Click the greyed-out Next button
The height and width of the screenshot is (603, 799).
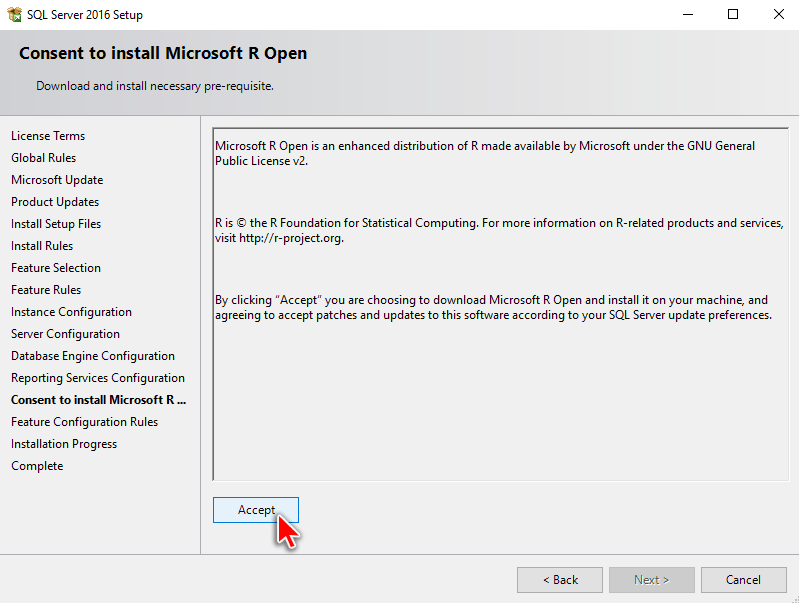click(x=651, y=580)
